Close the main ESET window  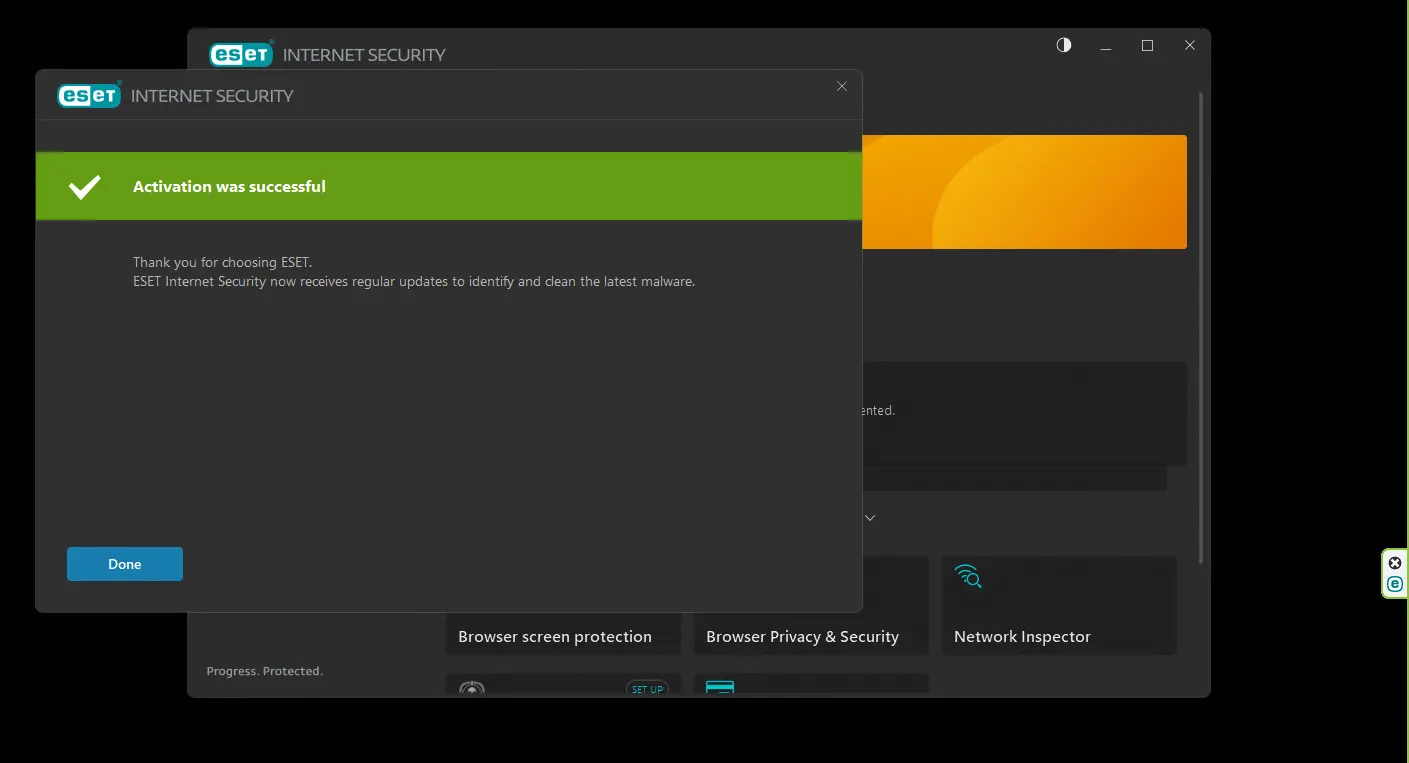tap(1190, 45)
